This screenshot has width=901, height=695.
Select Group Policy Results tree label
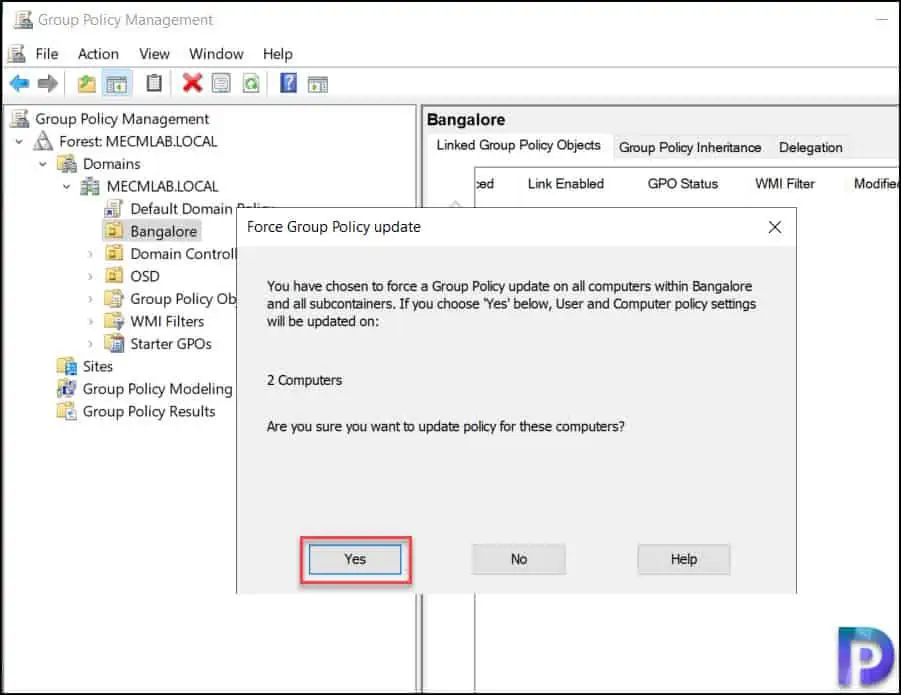click(x=149, y=411)
